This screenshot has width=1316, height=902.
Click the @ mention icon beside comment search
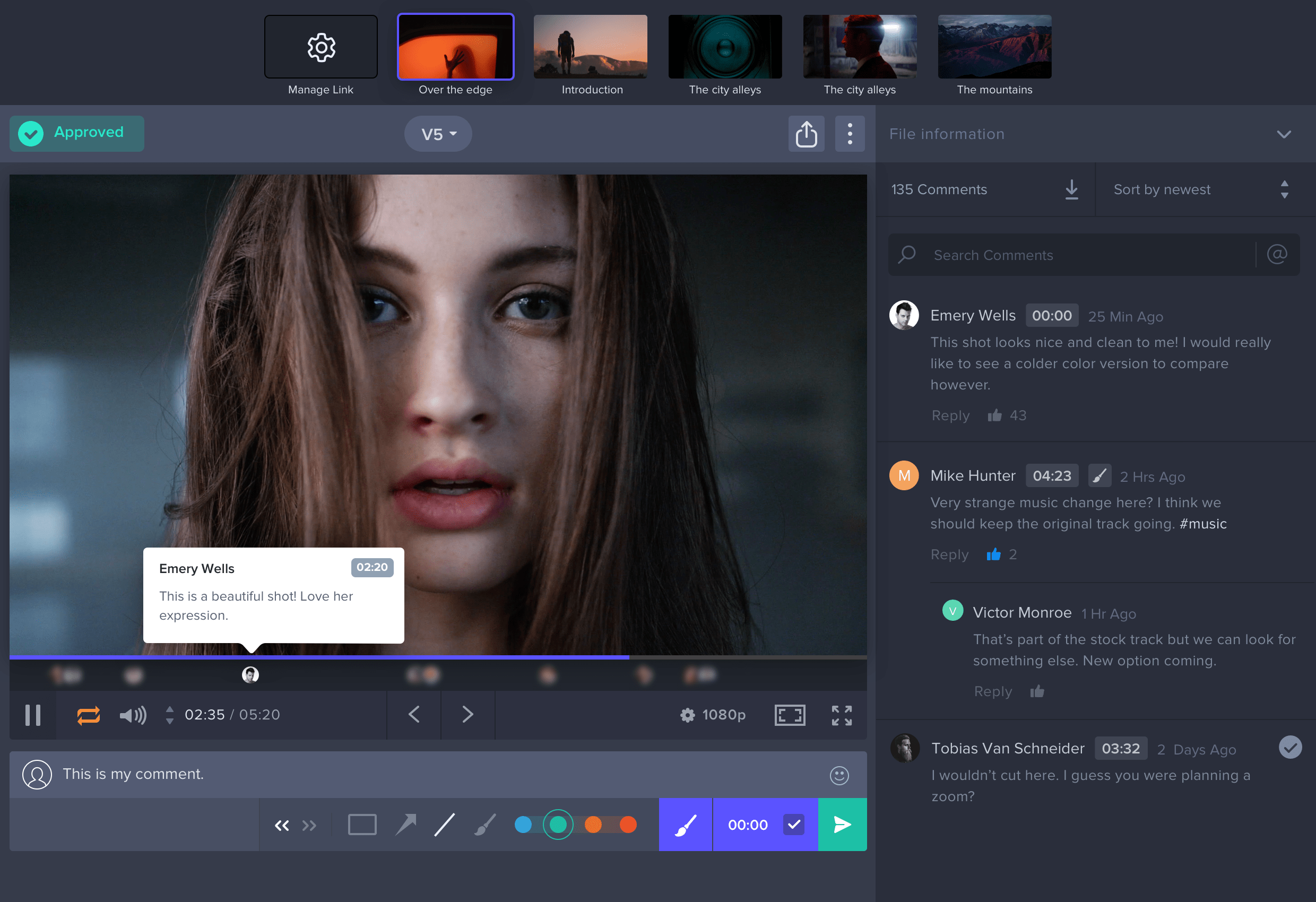pyautogui.click(x=1276, y=255)
